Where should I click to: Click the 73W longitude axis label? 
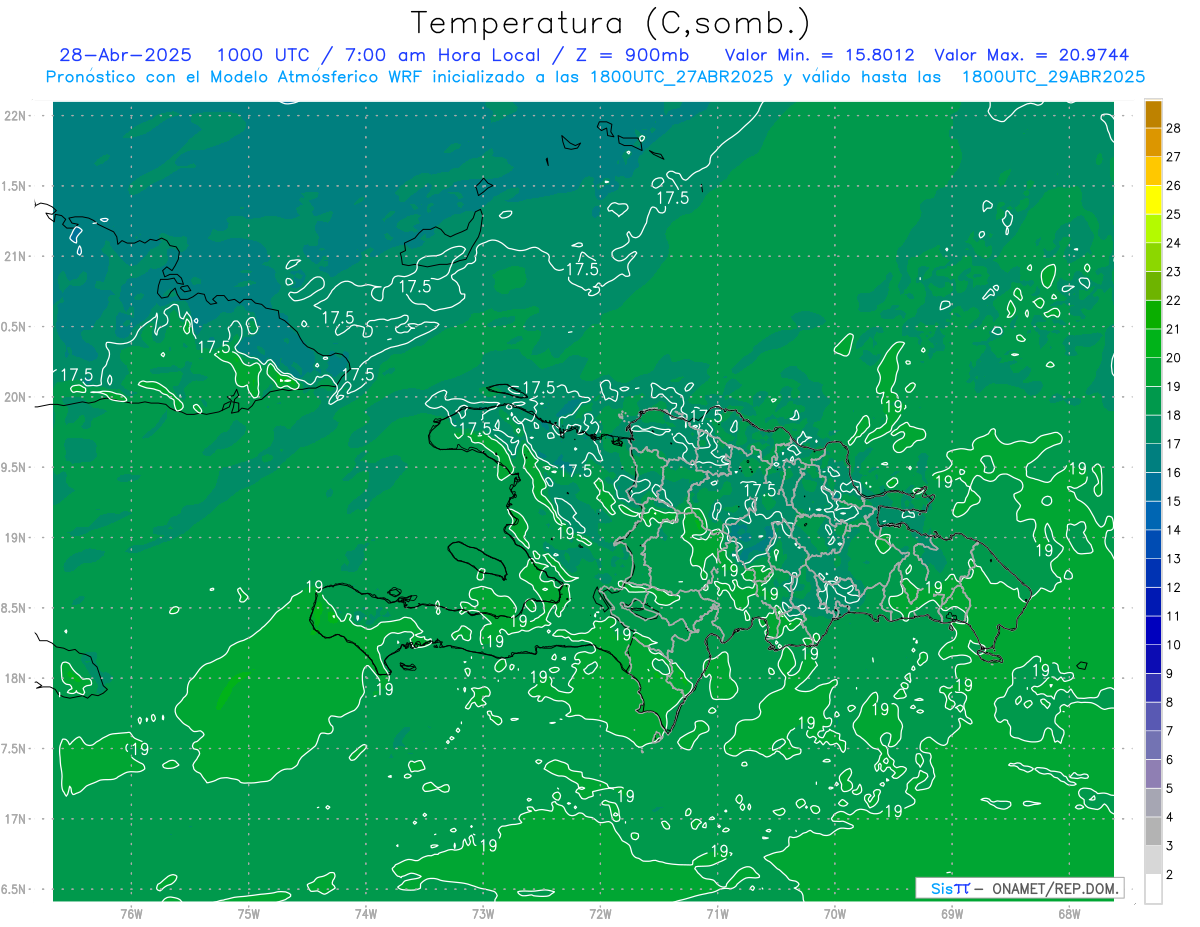point(483,913)
